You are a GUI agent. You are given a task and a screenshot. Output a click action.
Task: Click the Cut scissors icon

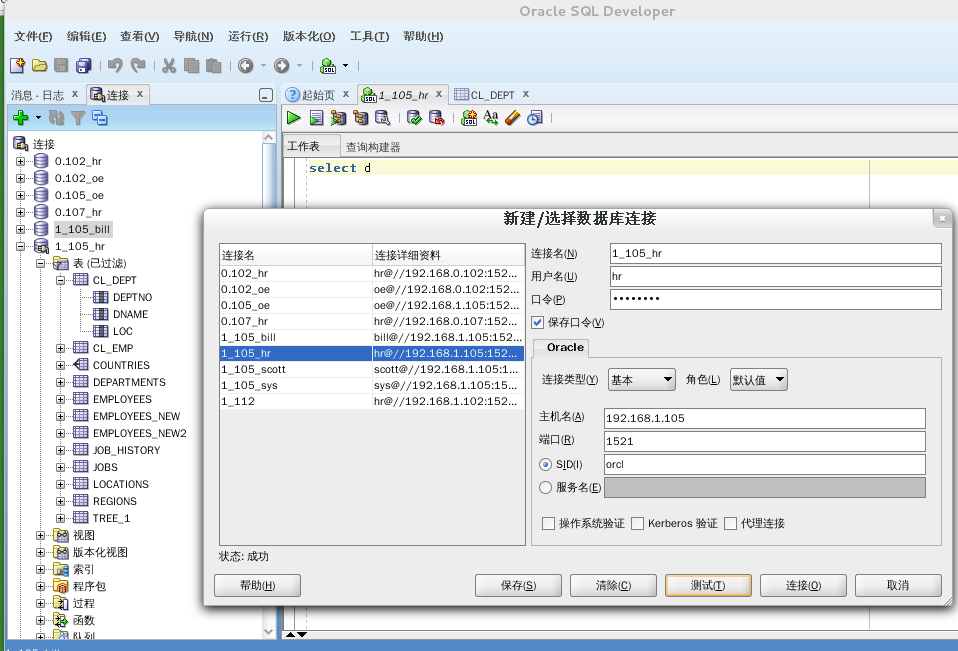pos(169,65)
